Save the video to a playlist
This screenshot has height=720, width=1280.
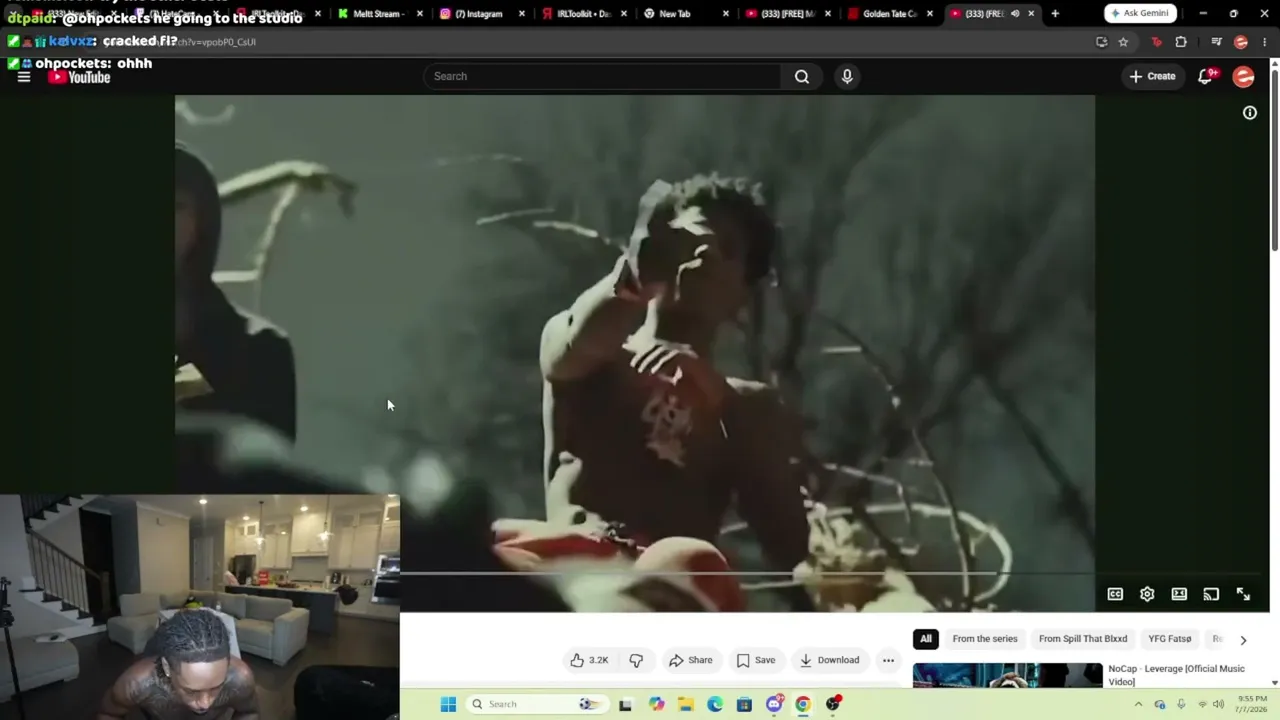pos(756,660)
